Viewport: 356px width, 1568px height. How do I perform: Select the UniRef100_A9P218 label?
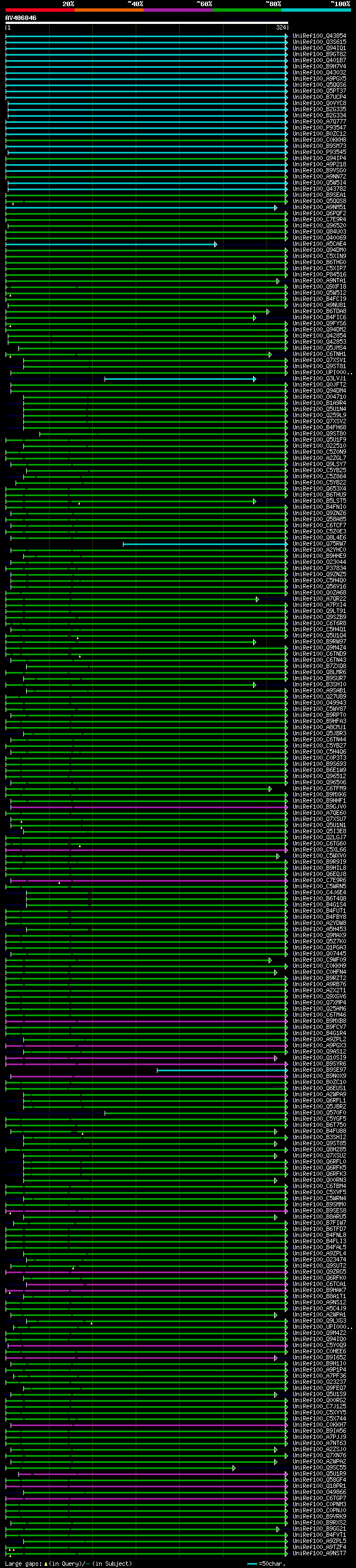coord(319,164)
